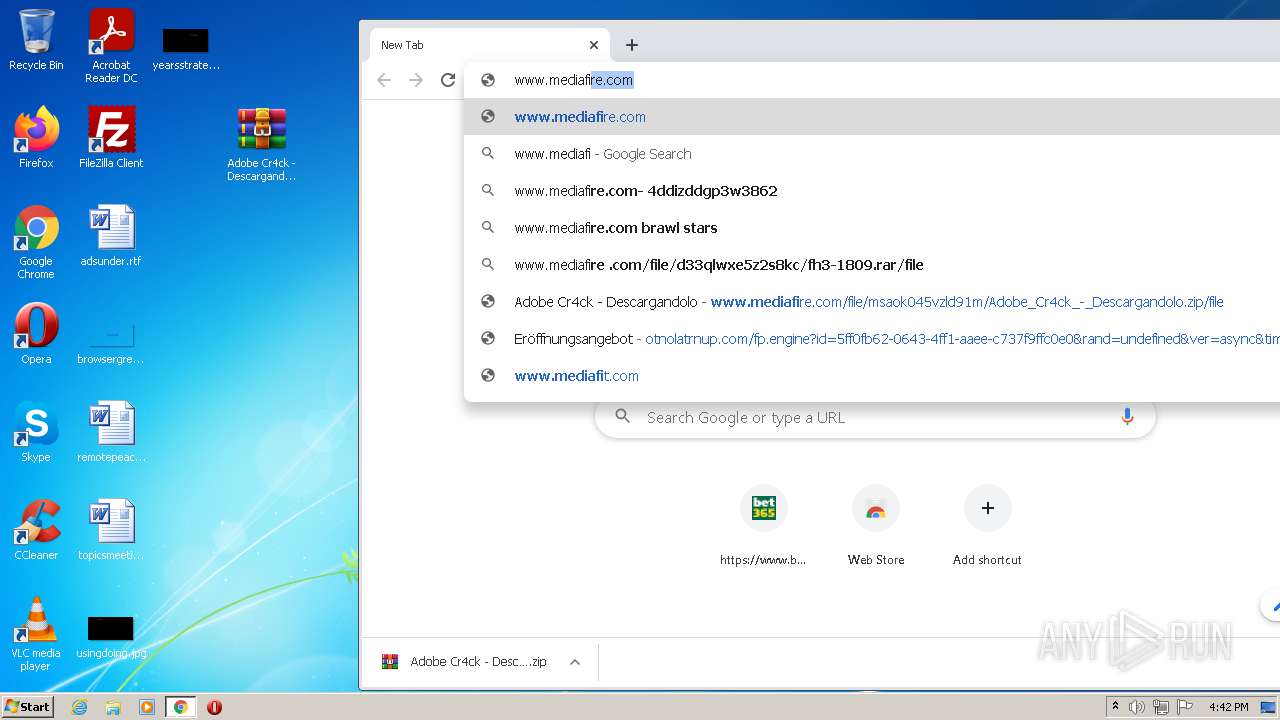Open Action Center flag icon

click(x=1185, y=707)
